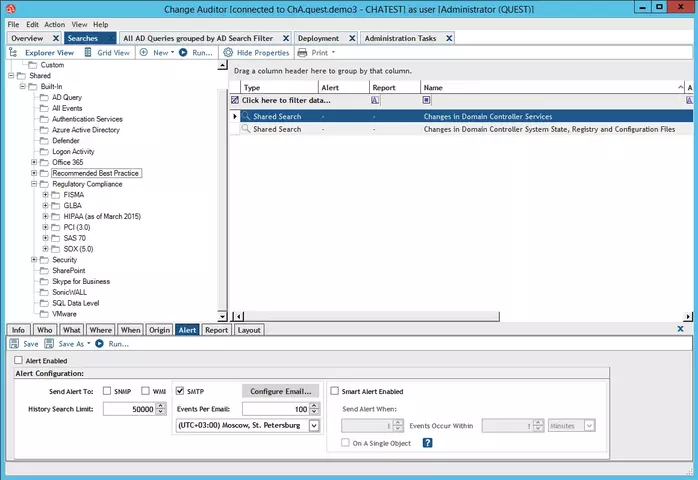Click the History Search Limit input field
This screenshot has height=480, width=698.
click(130, 409)
